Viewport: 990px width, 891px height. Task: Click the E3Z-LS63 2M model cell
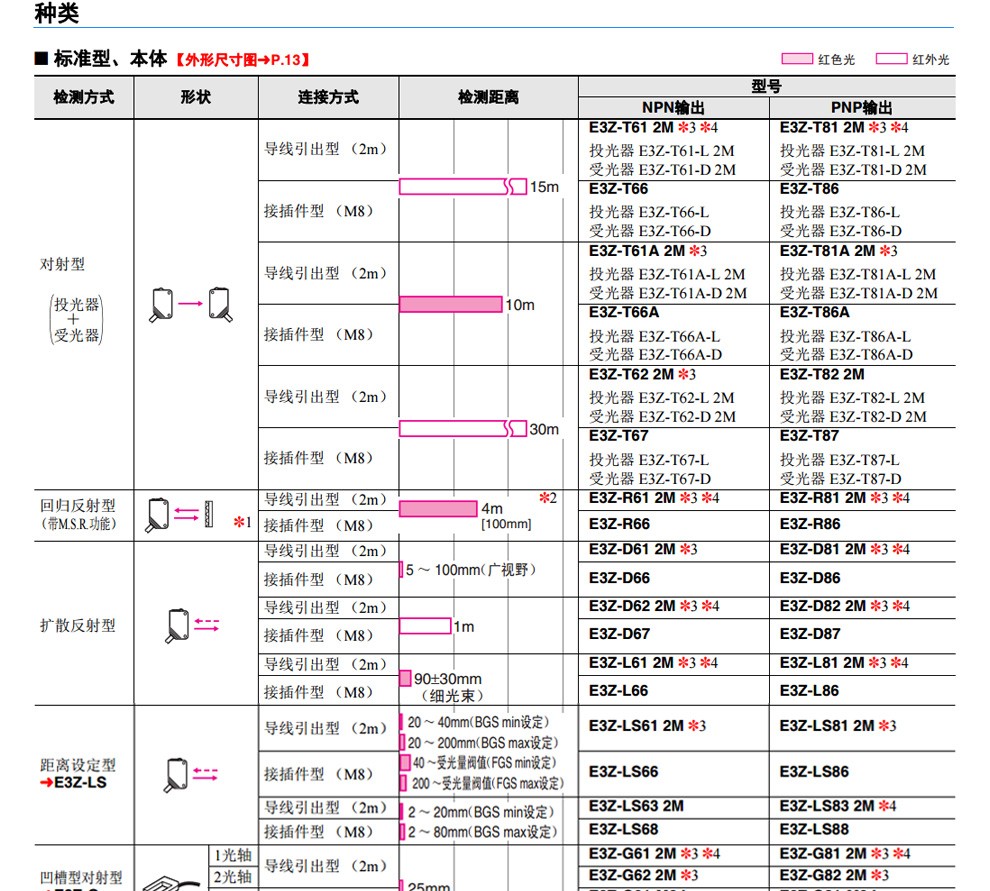tap(674, 806)
